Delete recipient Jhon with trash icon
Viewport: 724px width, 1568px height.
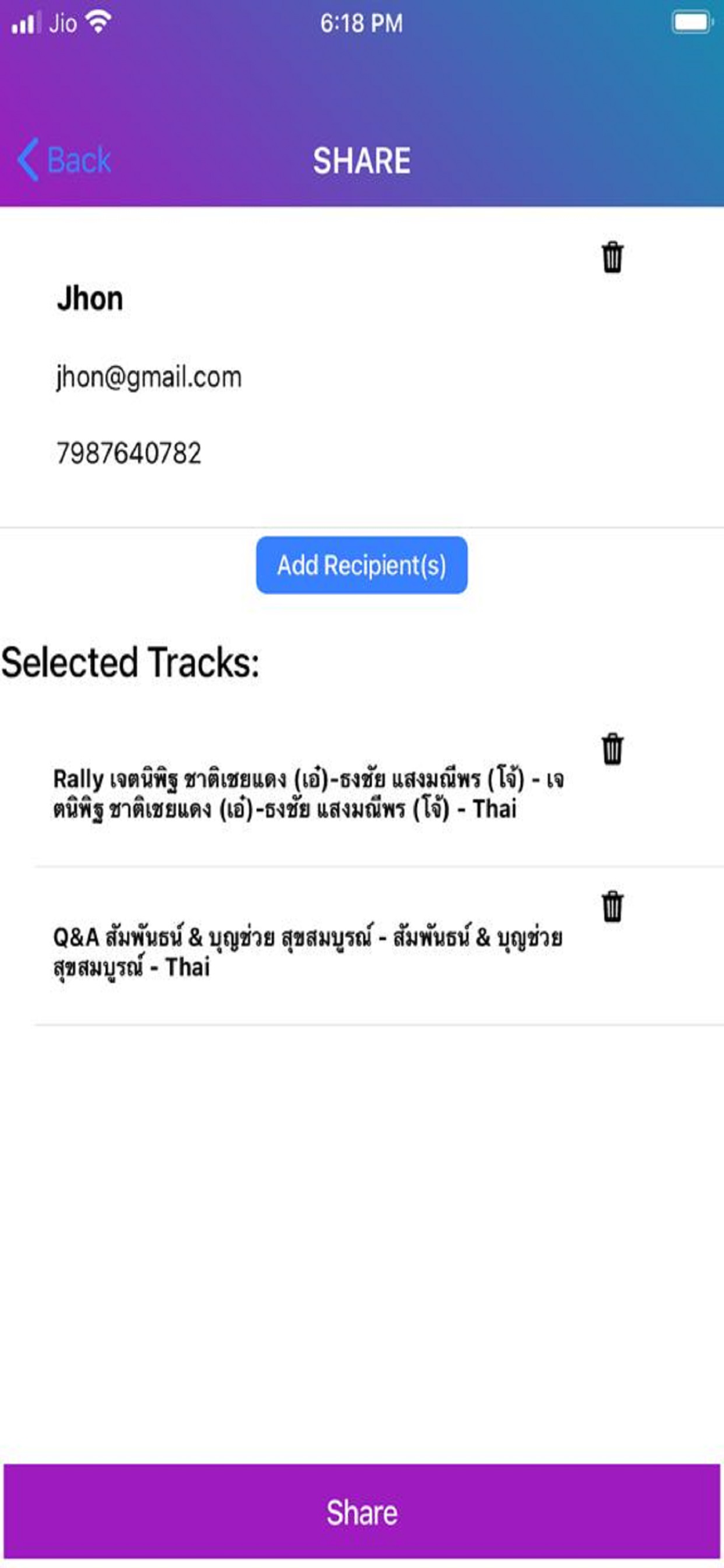[612, 257]
